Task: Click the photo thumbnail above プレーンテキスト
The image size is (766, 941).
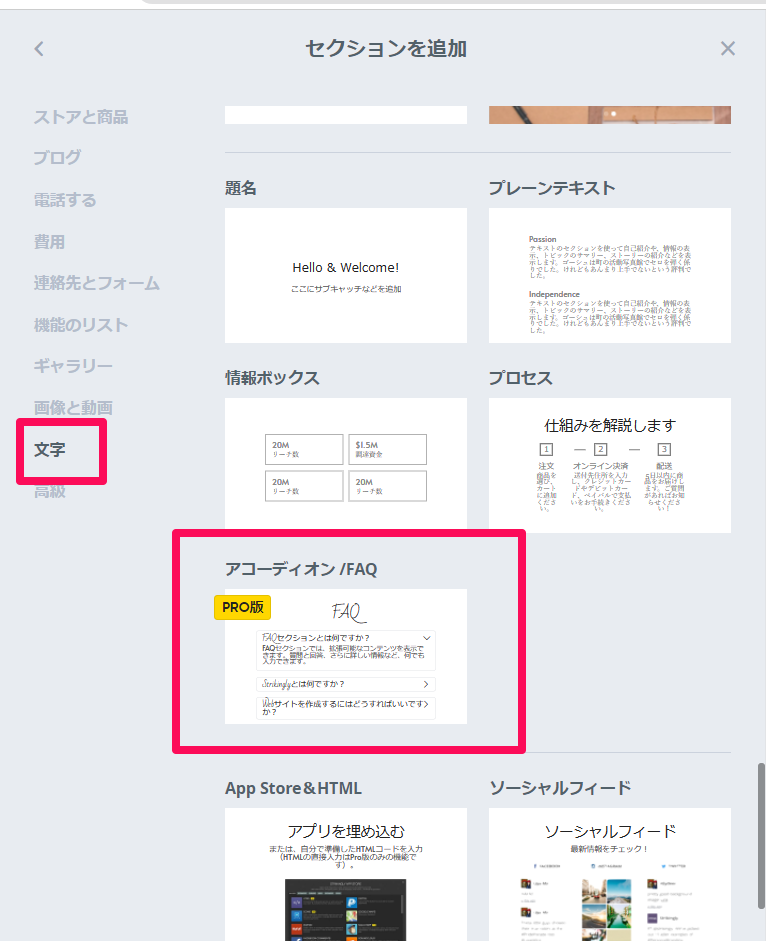Action: (x=610, y=115)
